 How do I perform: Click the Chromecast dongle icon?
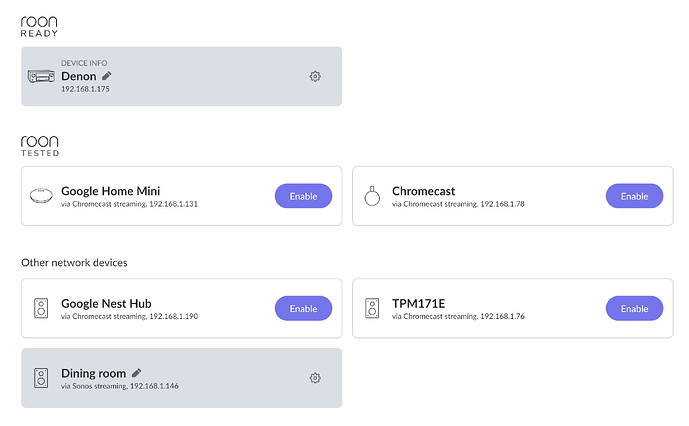coord(372,196)
